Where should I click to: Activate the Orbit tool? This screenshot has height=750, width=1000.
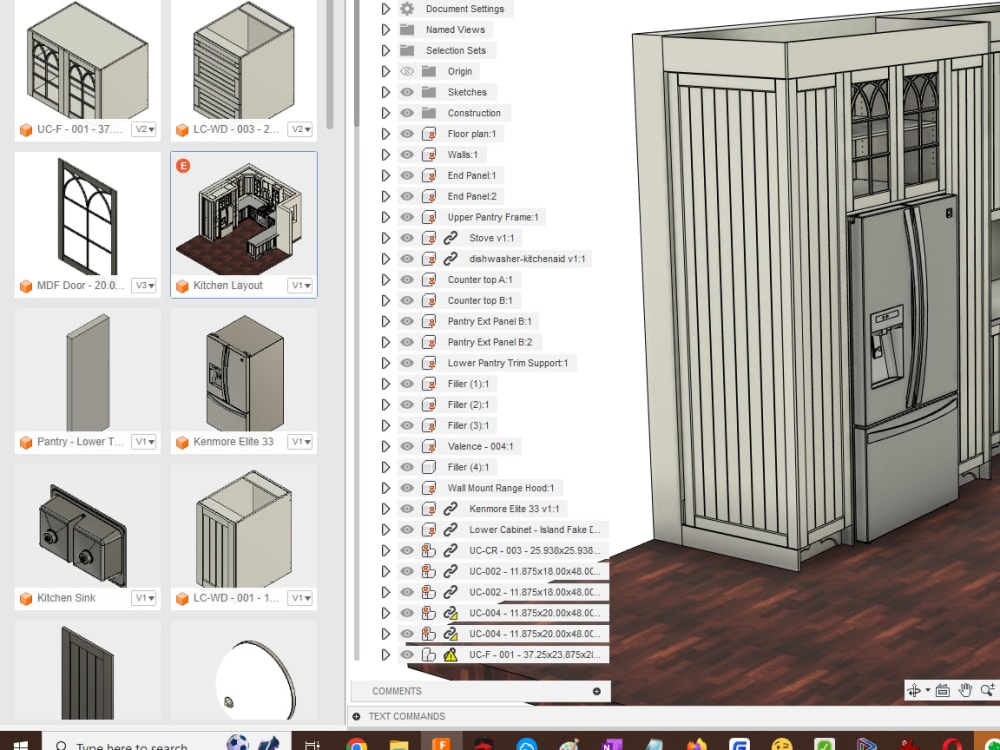(x=914, y=690)
